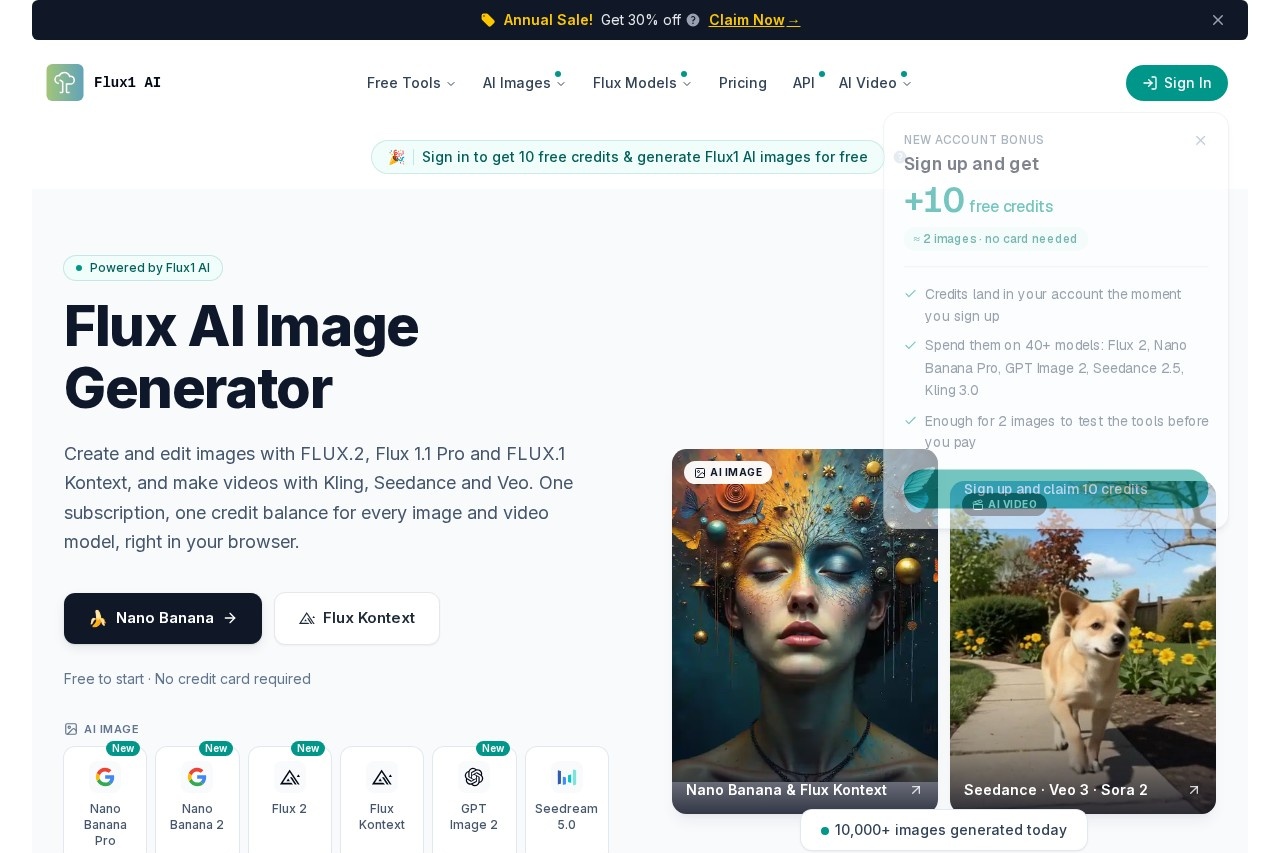Click the AI IMAGE section label above model tiles
Image resolution: width=1280 pixels, height=853 pixels.
point(101,729)
